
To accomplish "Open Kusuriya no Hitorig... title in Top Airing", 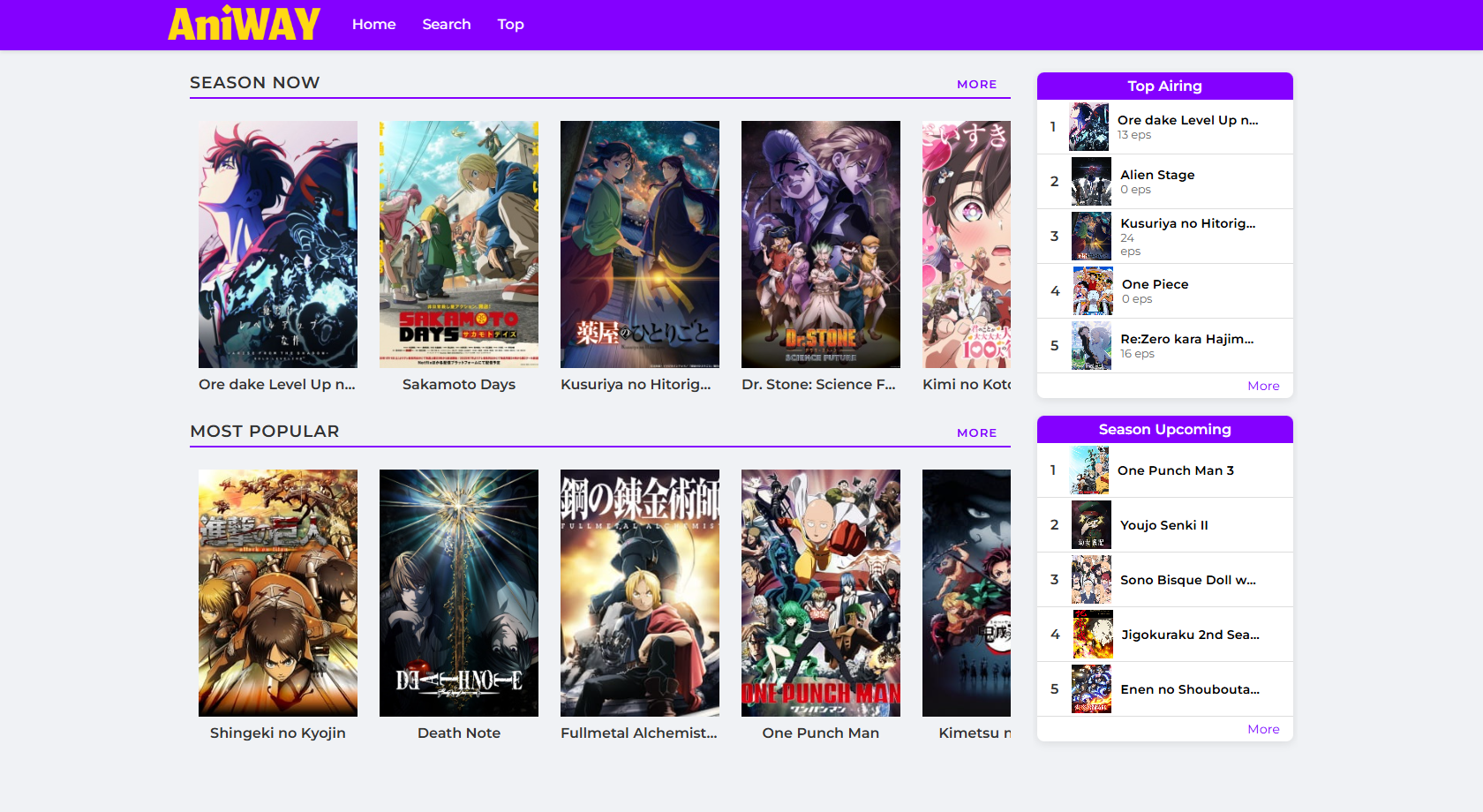I will (1188, 223).
